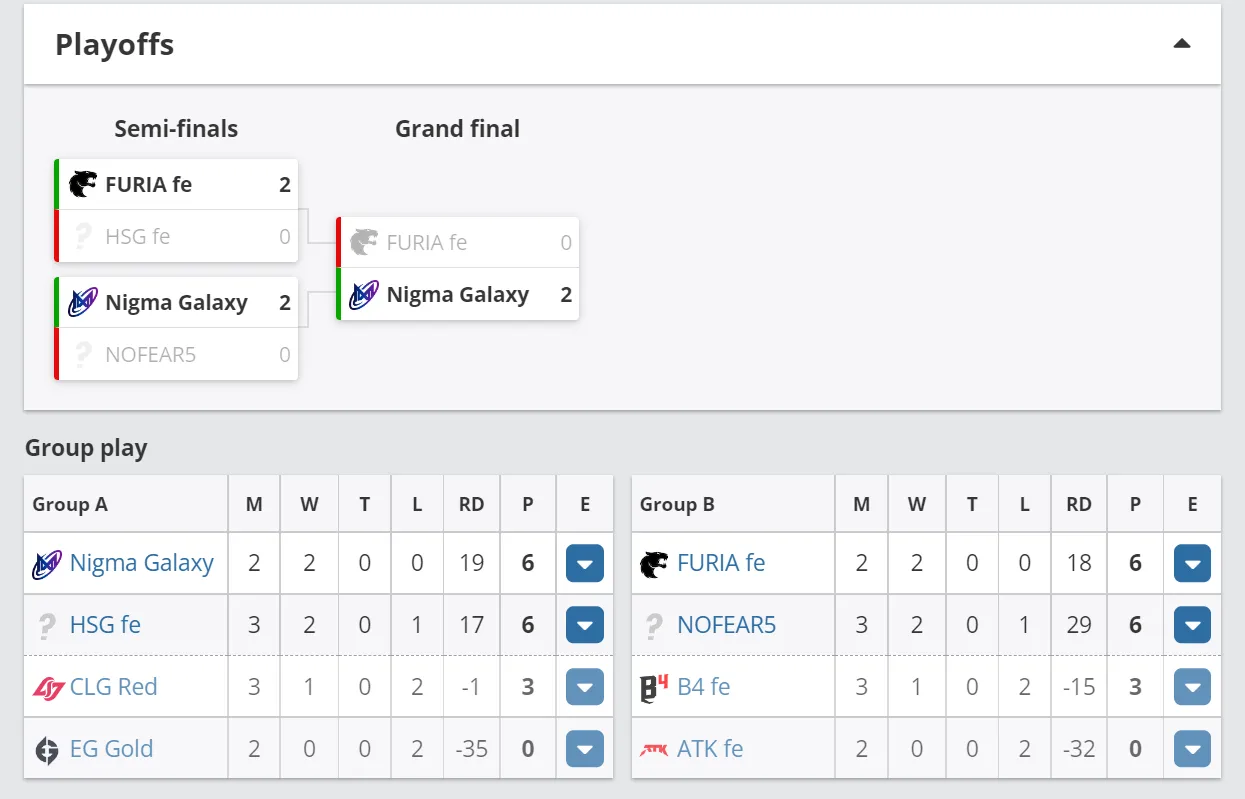Click round difference 19 for Nigma Galaxy
Screen dimensions: 1245x799
tap(471, 564)
